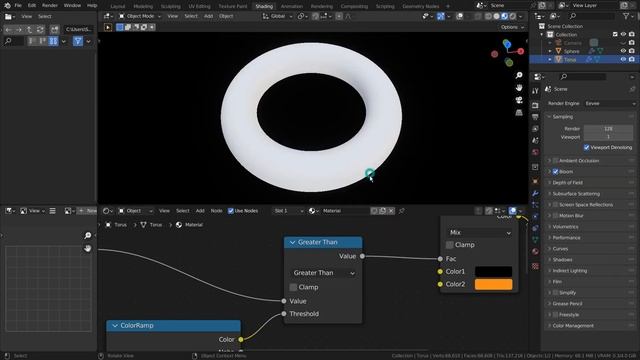
Task: Click the Fac input socket on the Mix node
Action: tap(440, 259)
